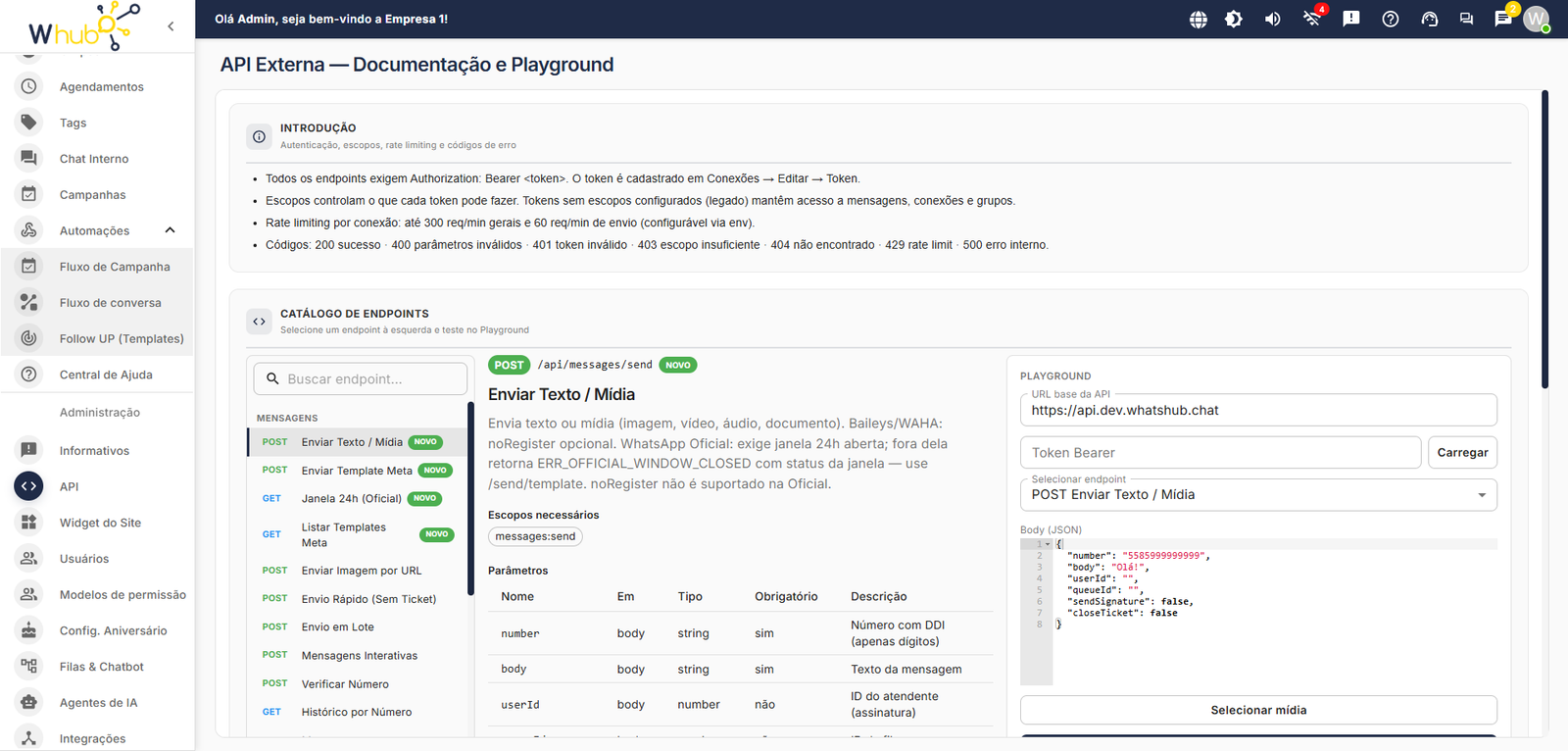
Task: Click the URL base da API field
Action: pos(1258,411)
